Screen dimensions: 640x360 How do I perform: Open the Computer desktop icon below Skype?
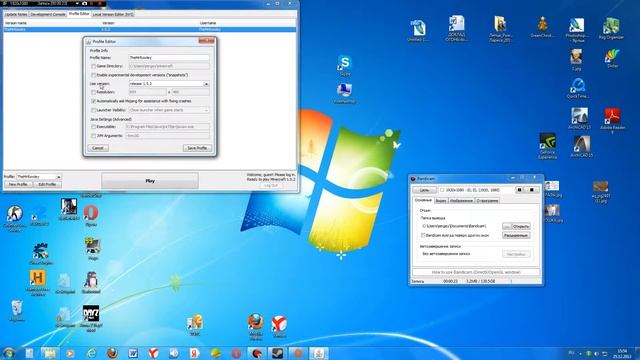click(345, 93)
